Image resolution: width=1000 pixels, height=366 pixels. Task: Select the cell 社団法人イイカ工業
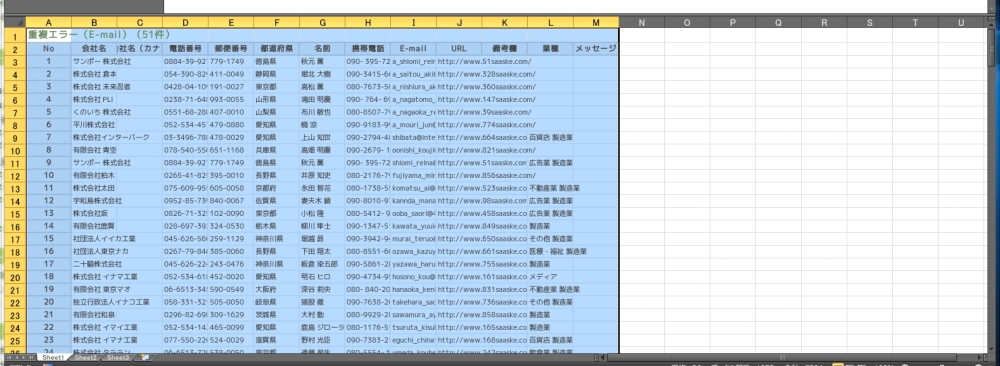104,238
